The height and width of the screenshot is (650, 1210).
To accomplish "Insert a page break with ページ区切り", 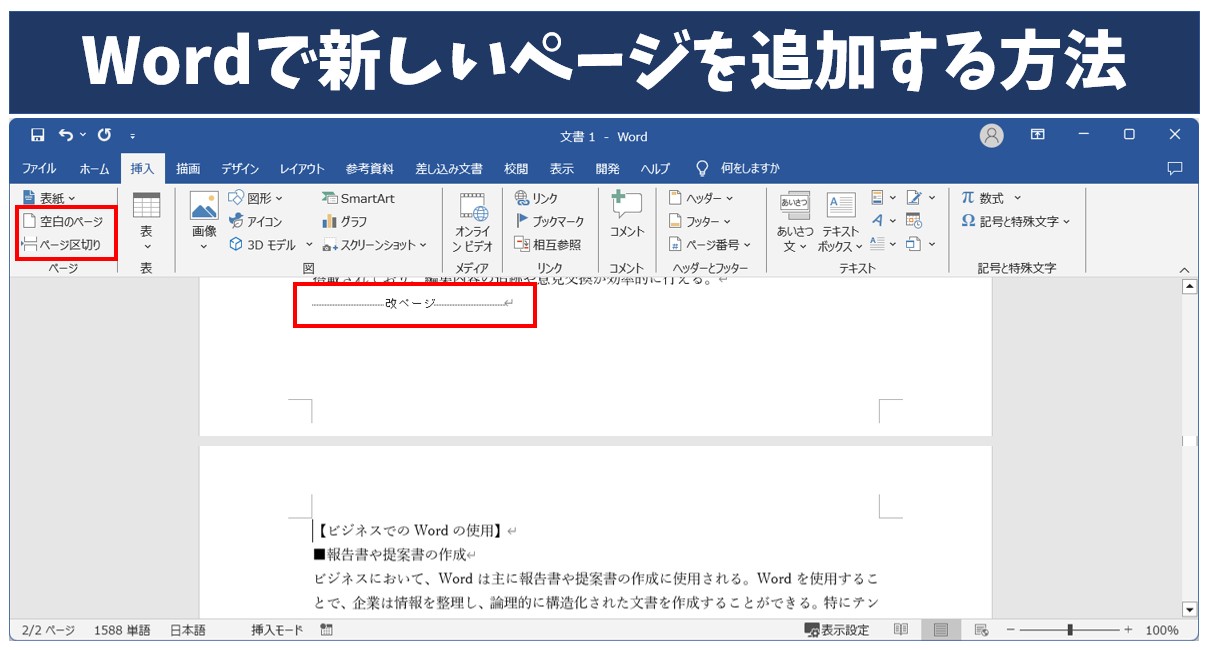I will pos(62,245).
